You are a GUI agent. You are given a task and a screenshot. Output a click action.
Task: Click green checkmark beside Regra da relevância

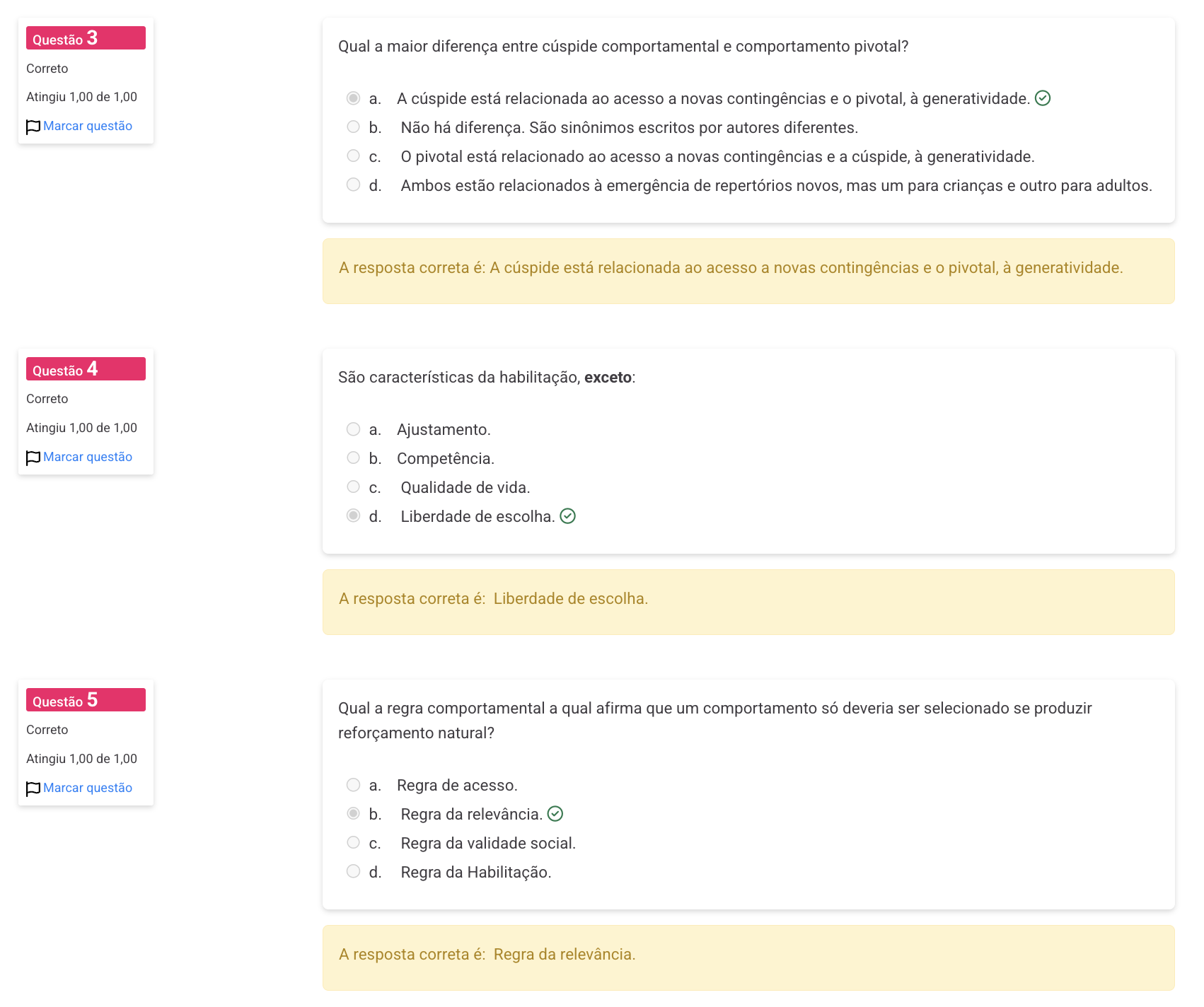[x=555, y=814]
